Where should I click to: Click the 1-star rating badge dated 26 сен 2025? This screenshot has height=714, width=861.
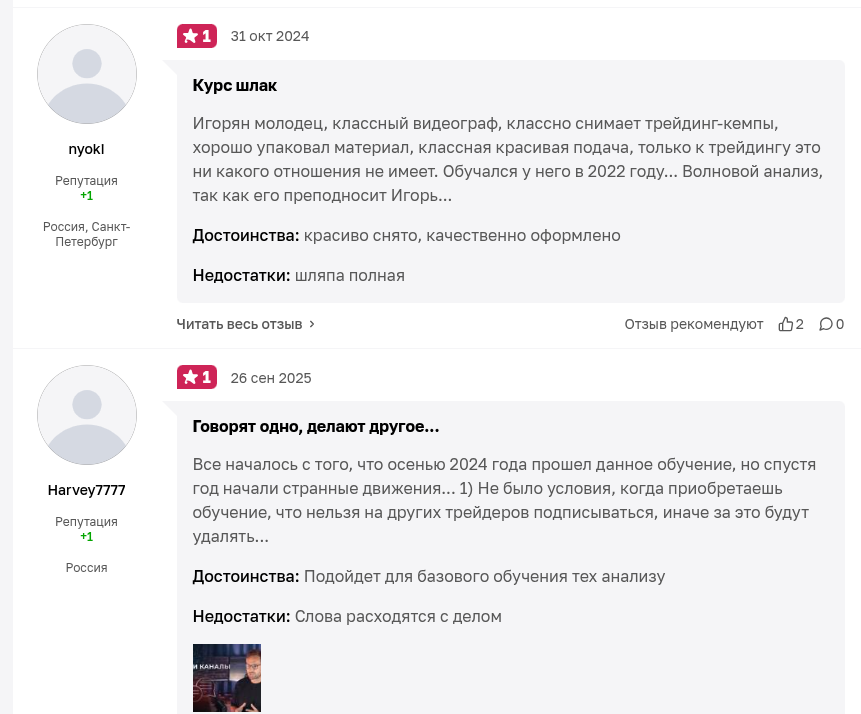(x=197, y=377)
